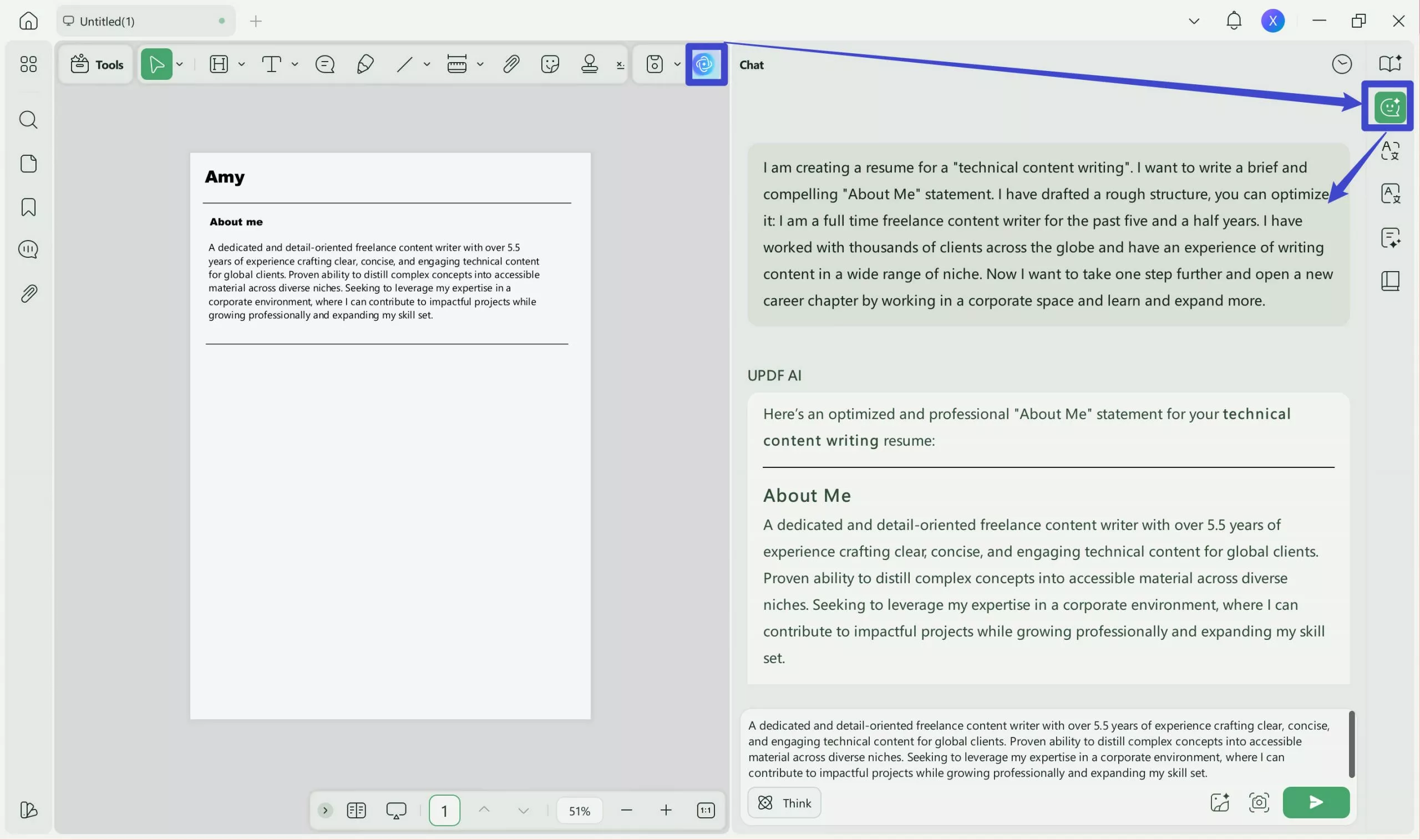Click the Tools button
1420x840 pixels.
coord(97,64)
